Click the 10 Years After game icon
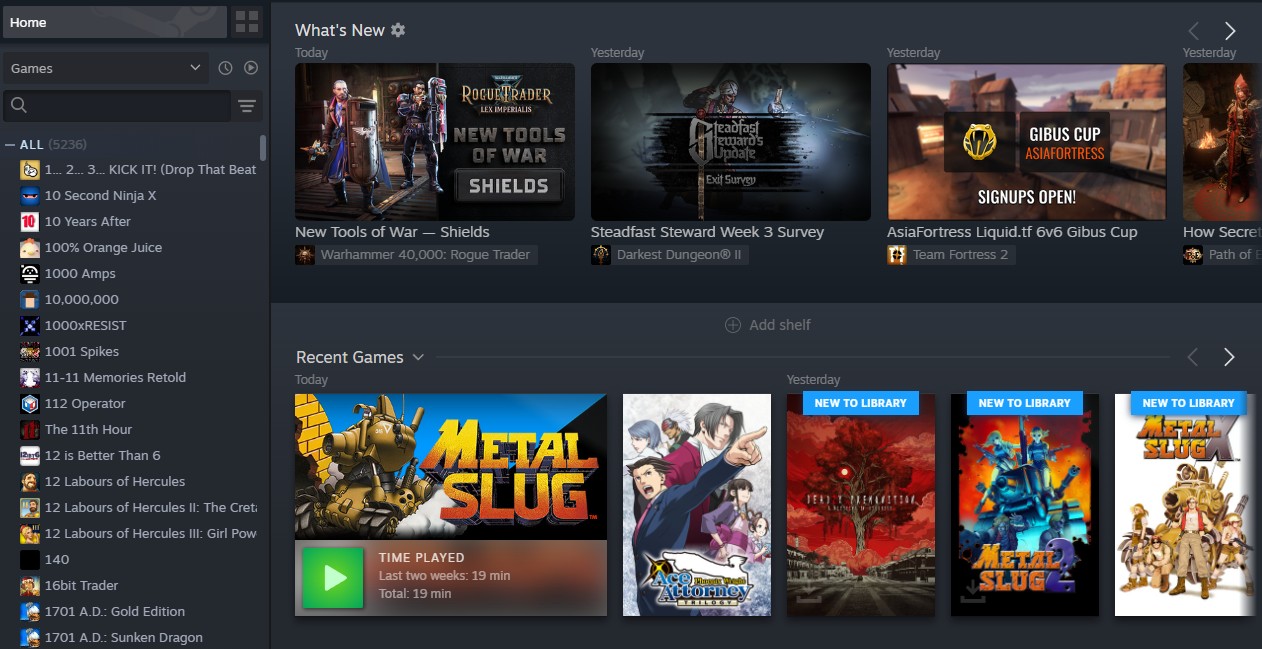This screenshot has width=1262, height=649. [30, 222]
